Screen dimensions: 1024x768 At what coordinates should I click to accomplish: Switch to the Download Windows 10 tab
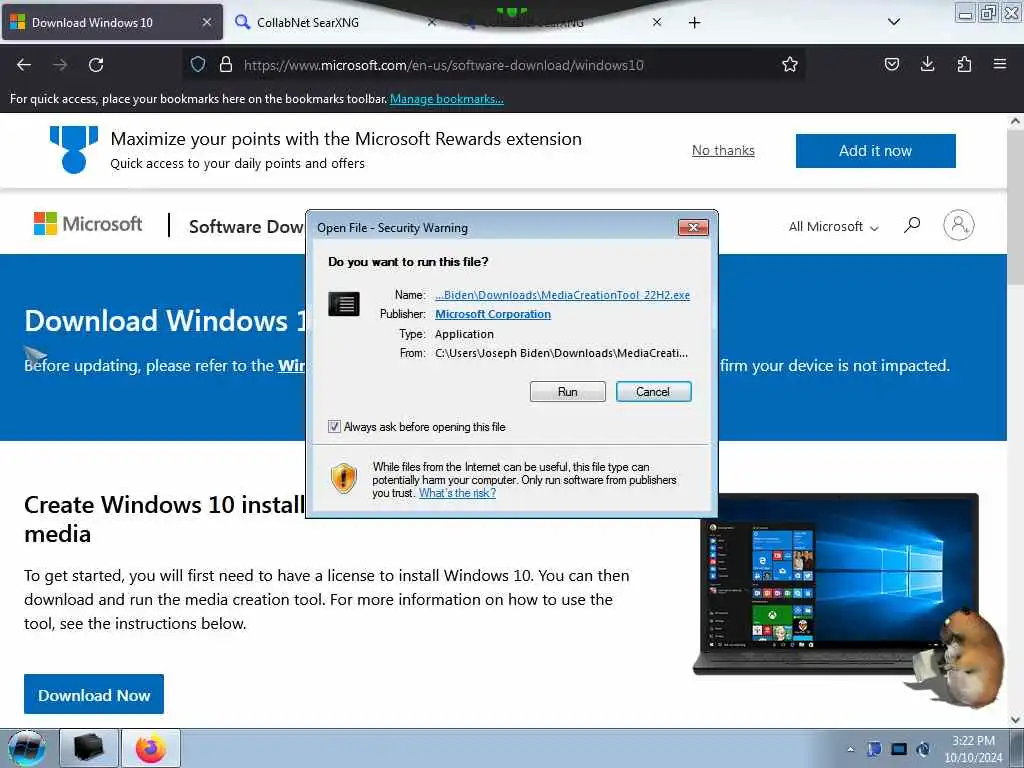[112, 22]
